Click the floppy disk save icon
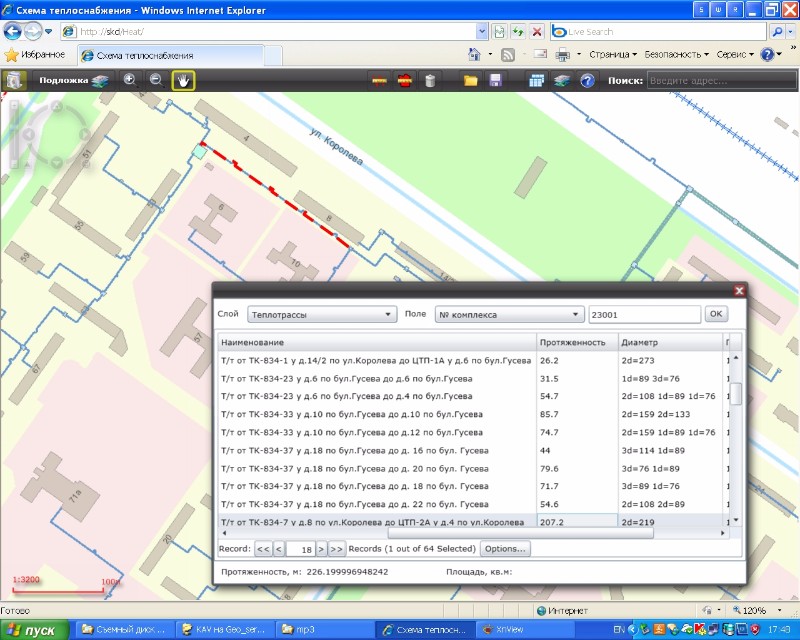The height and width of the screenshot is (640, 800). (x=495, y=81)
